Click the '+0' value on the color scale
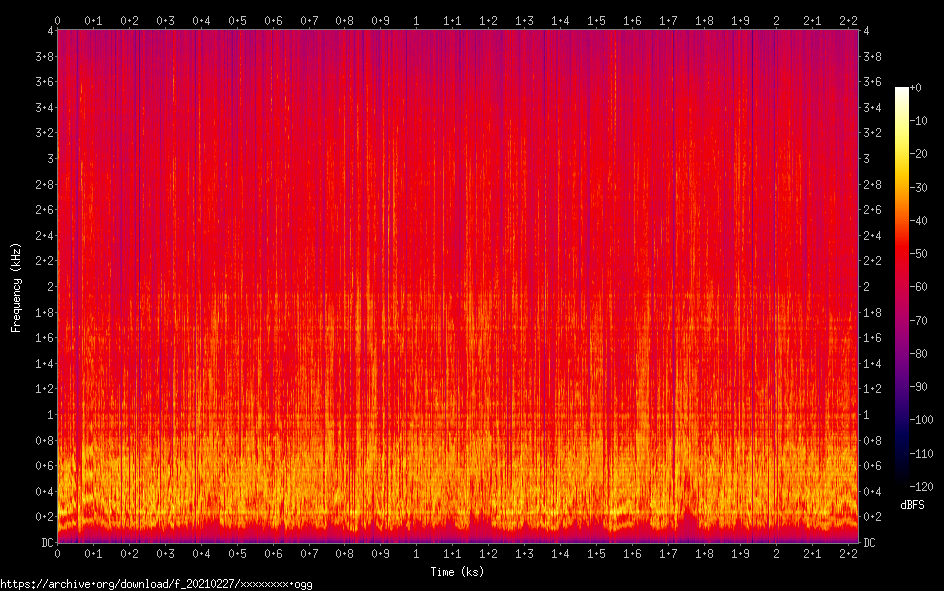Viewport: 944px width, 591px height. (x=915, y=88)
